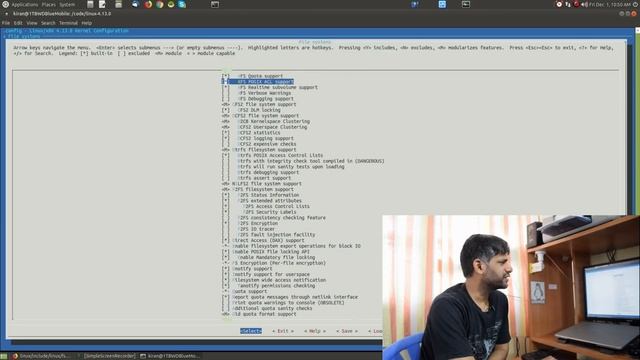Select highlighted XFS POSIX ACL support row
640x360 pixels.
point(258,82)
